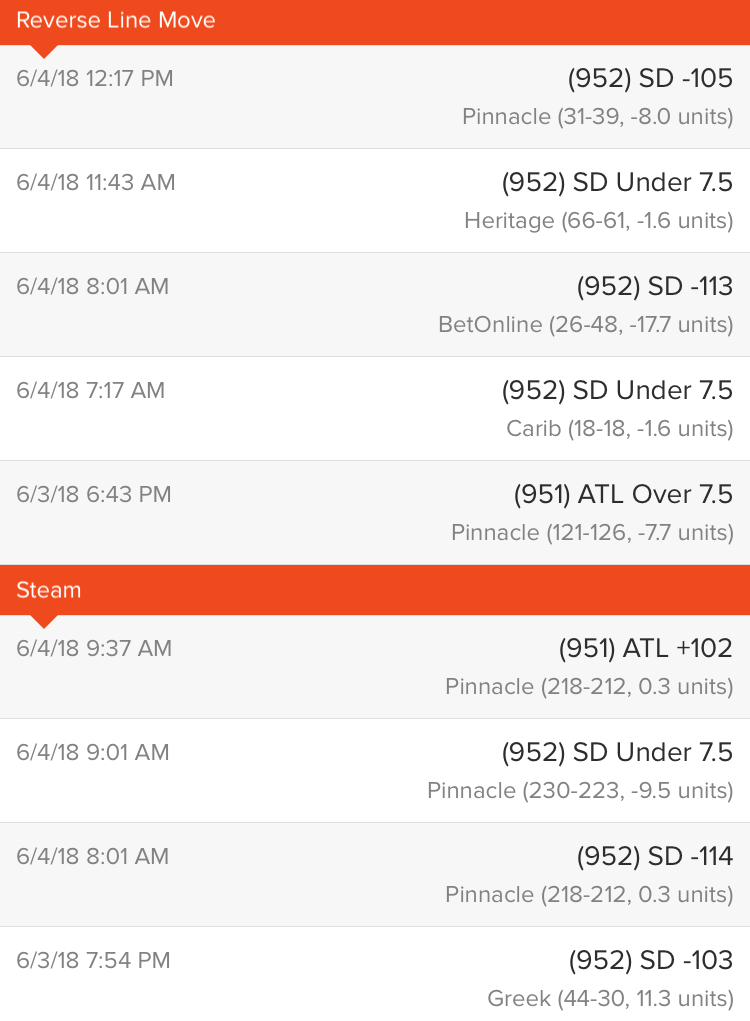Open the Greek SD -103 steam entry

pos(375,974)
